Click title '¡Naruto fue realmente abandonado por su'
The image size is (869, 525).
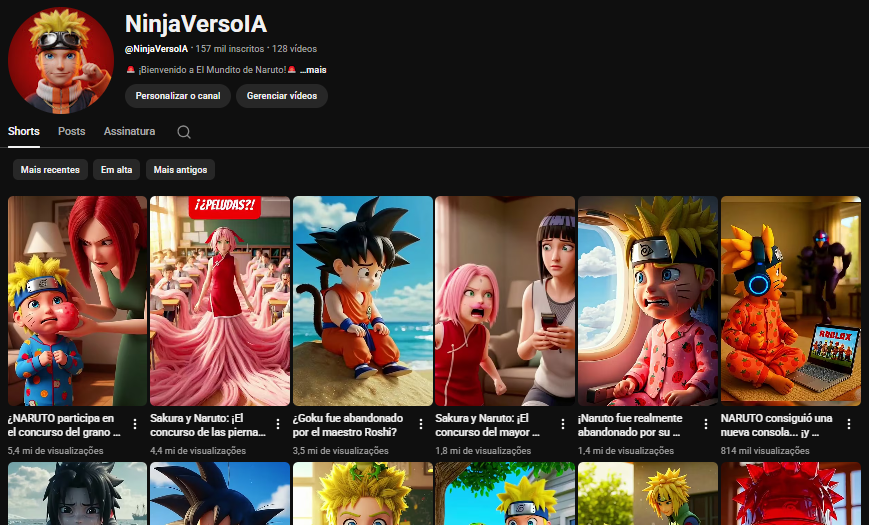[x=630, y=425]
